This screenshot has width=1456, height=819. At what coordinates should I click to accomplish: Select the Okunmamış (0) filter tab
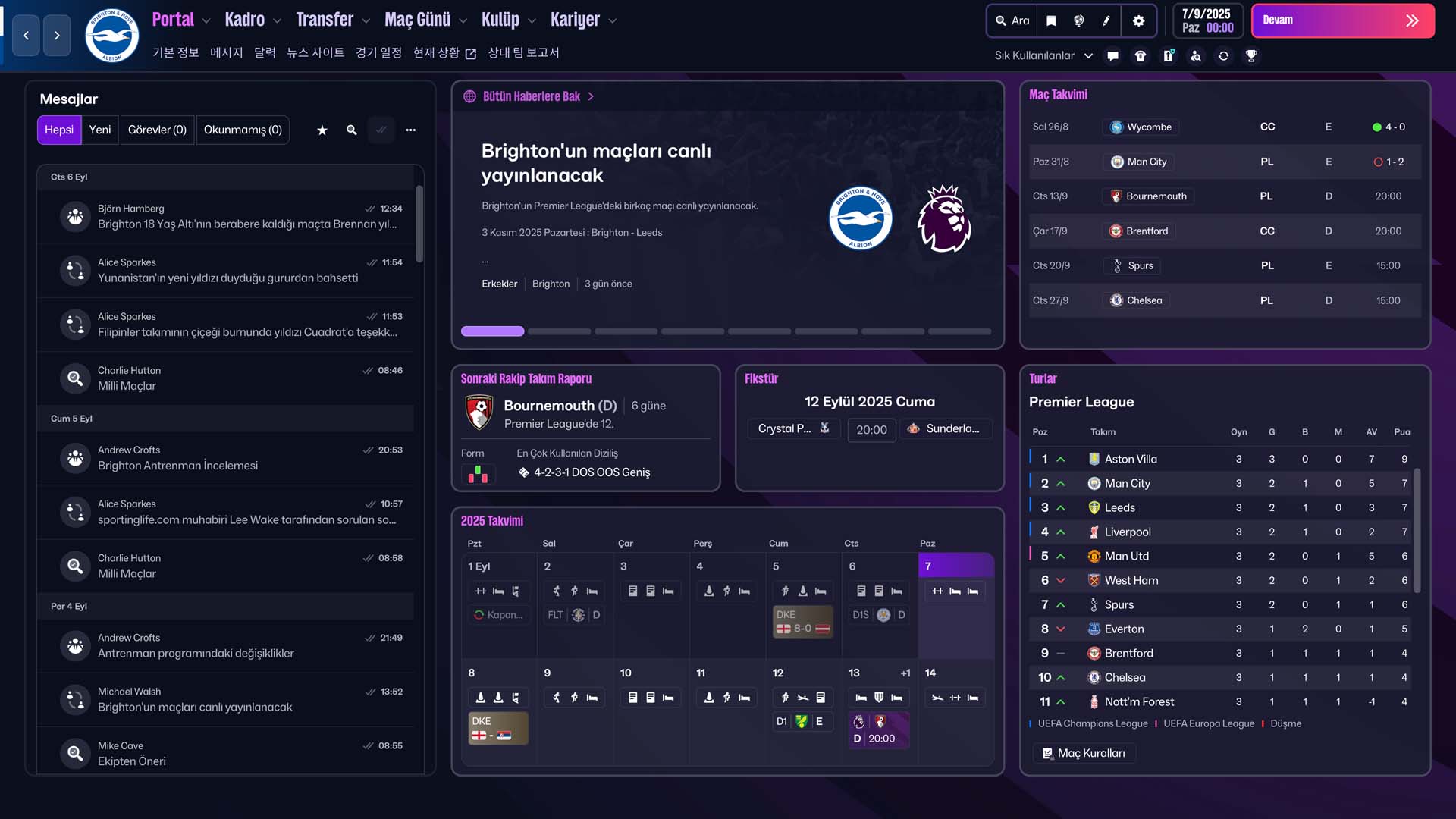coord(243,130)
